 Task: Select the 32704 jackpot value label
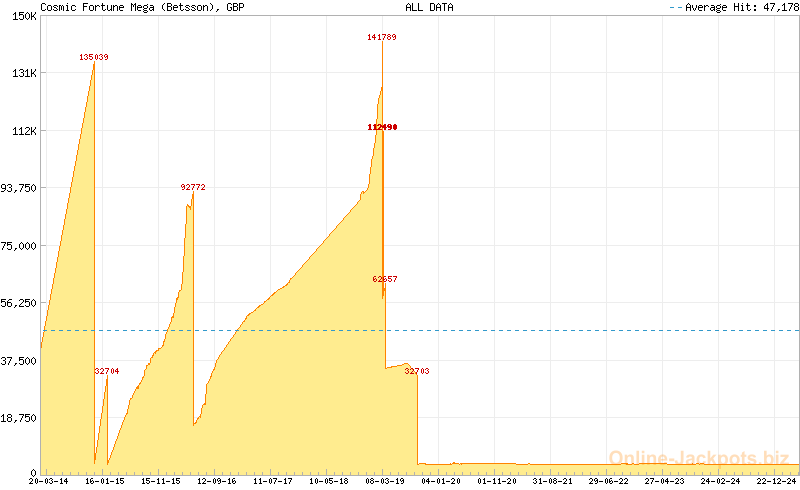107,371
